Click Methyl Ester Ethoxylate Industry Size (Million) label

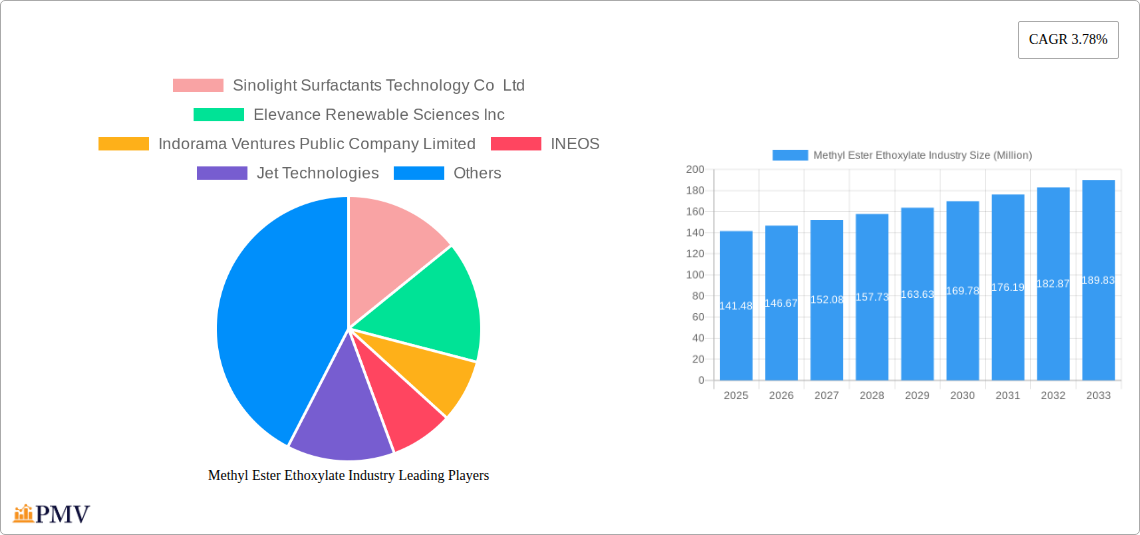pos(923,155)
